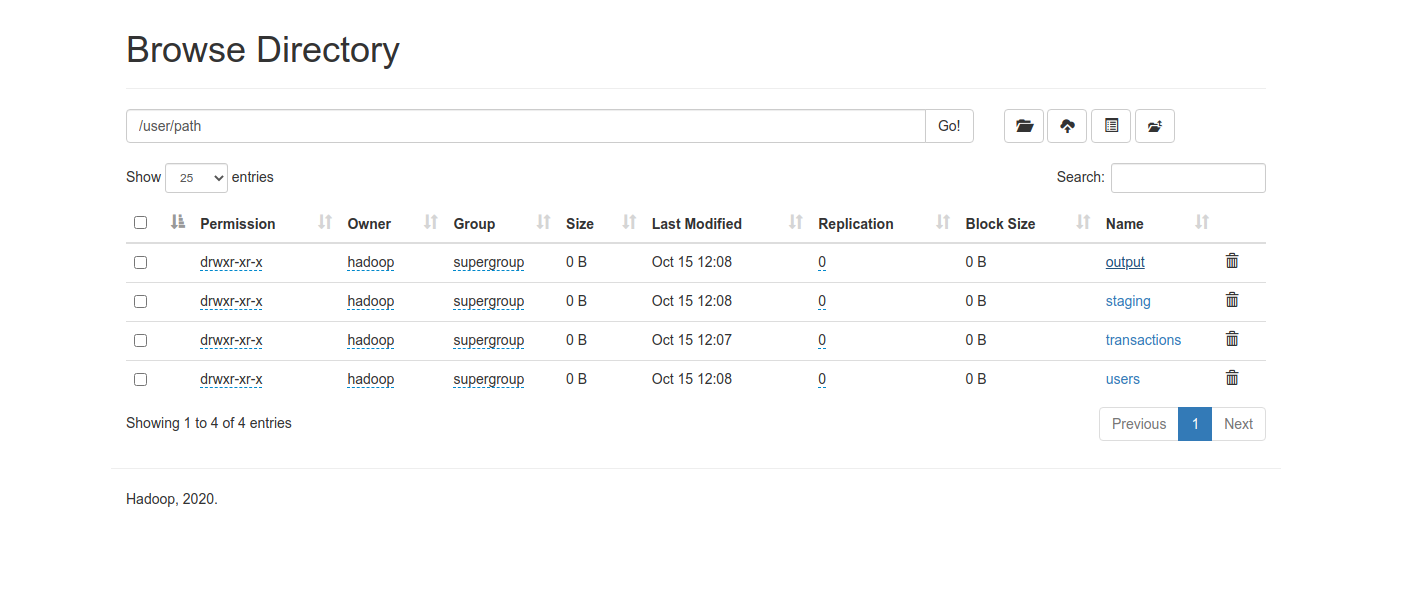Click the create new directory folder icon

[x=1024, y=126]
